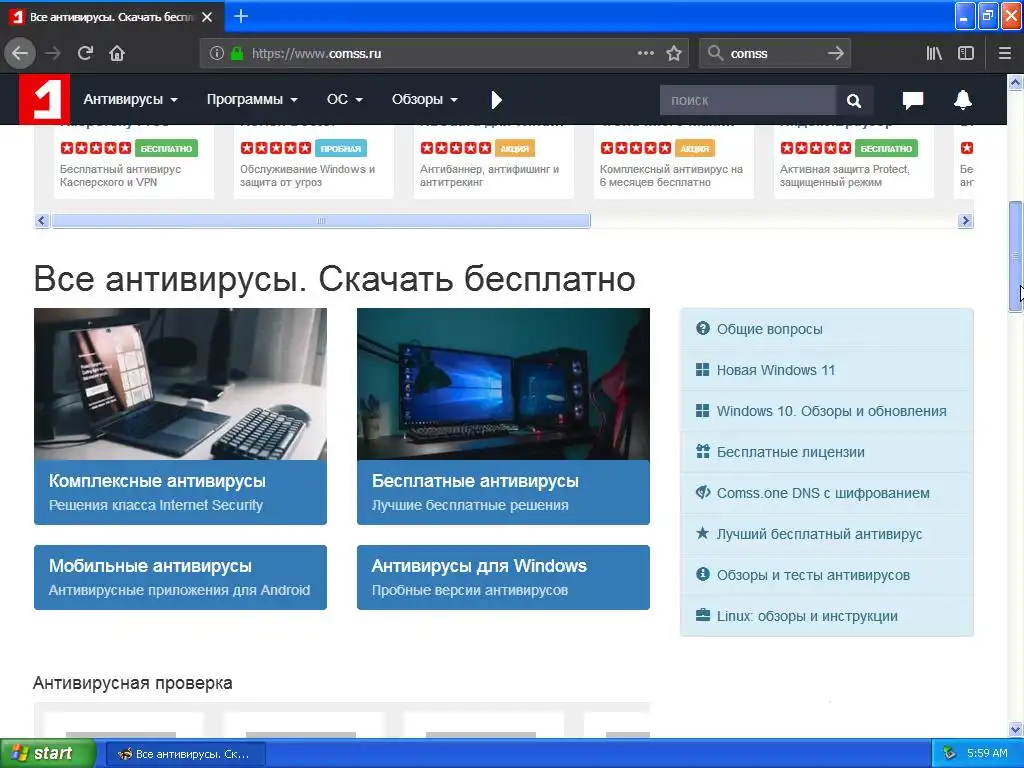Click the taskbar clock showing 5:59 AM
1024x768 pixels.
coord(987,753)
